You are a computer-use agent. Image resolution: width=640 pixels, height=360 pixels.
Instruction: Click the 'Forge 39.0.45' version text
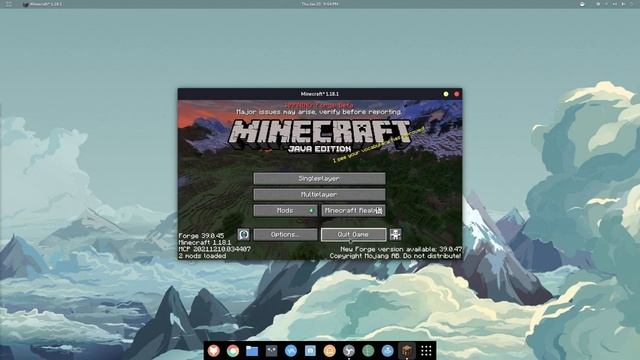point(201,236)
